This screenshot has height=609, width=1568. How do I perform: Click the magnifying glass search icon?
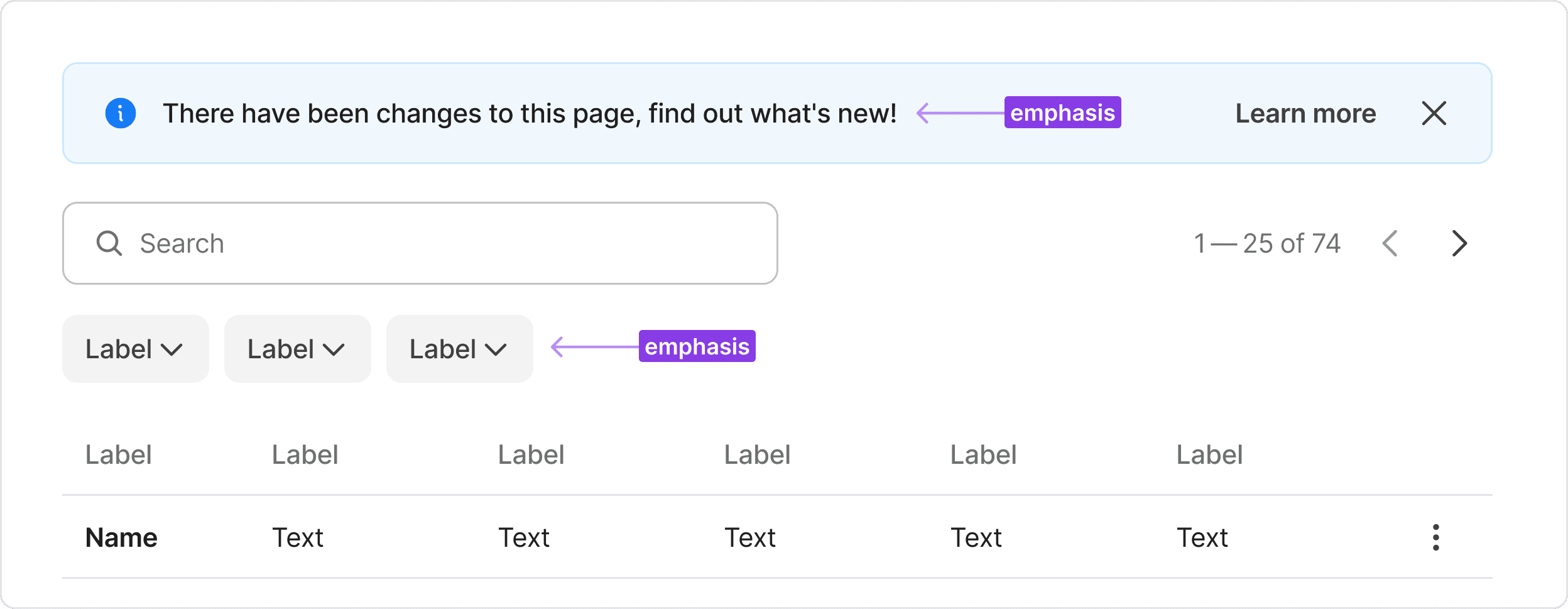point(109,243)
